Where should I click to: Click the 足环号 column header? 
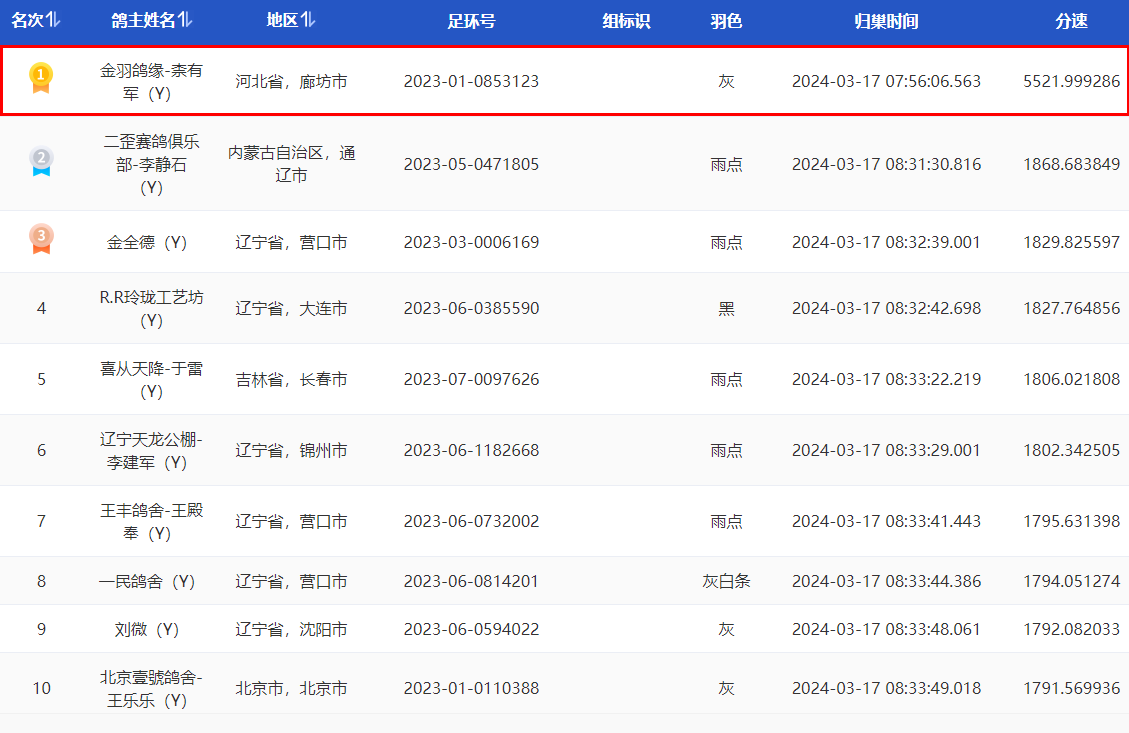471,21
